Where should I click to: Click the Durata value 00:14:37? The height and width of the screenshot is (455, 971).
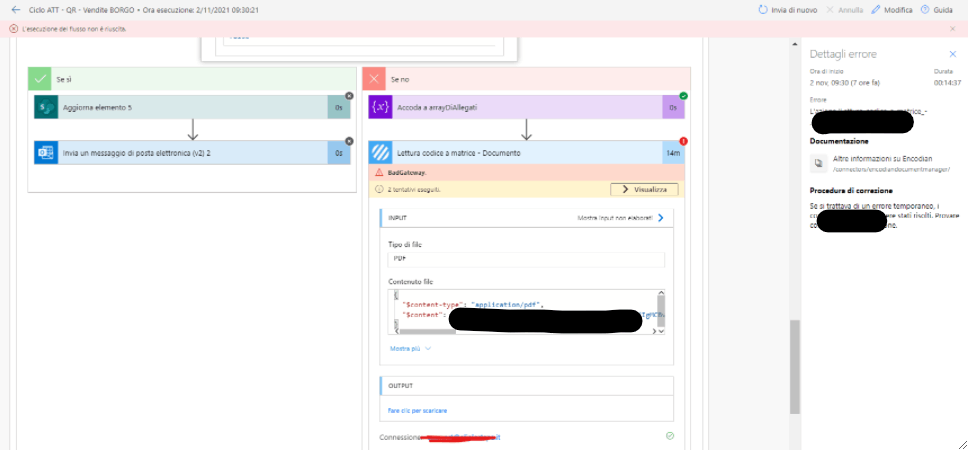click(x=947, y=82)
